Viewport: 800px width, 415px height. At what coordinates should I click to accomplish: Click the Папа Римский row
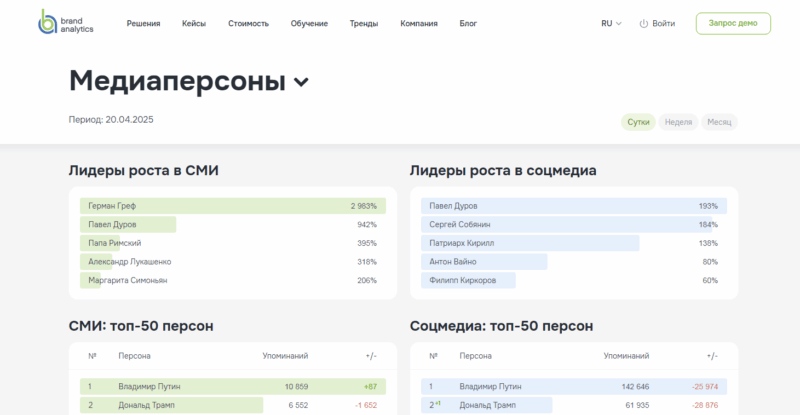click(233, 243)
